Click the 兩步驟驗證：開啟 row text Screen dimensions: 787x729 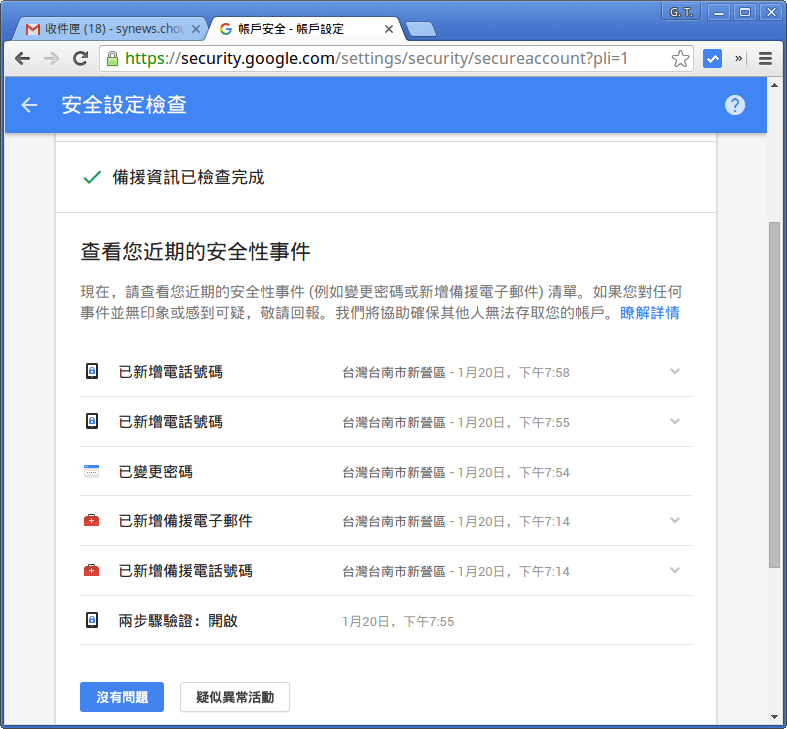pyautogui.click(x=178, y=621)
